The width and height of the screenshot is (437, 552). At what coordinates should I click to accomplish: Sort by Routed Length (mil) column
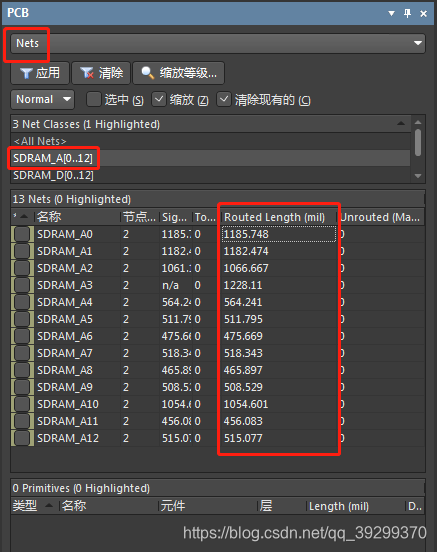(278, 217)
